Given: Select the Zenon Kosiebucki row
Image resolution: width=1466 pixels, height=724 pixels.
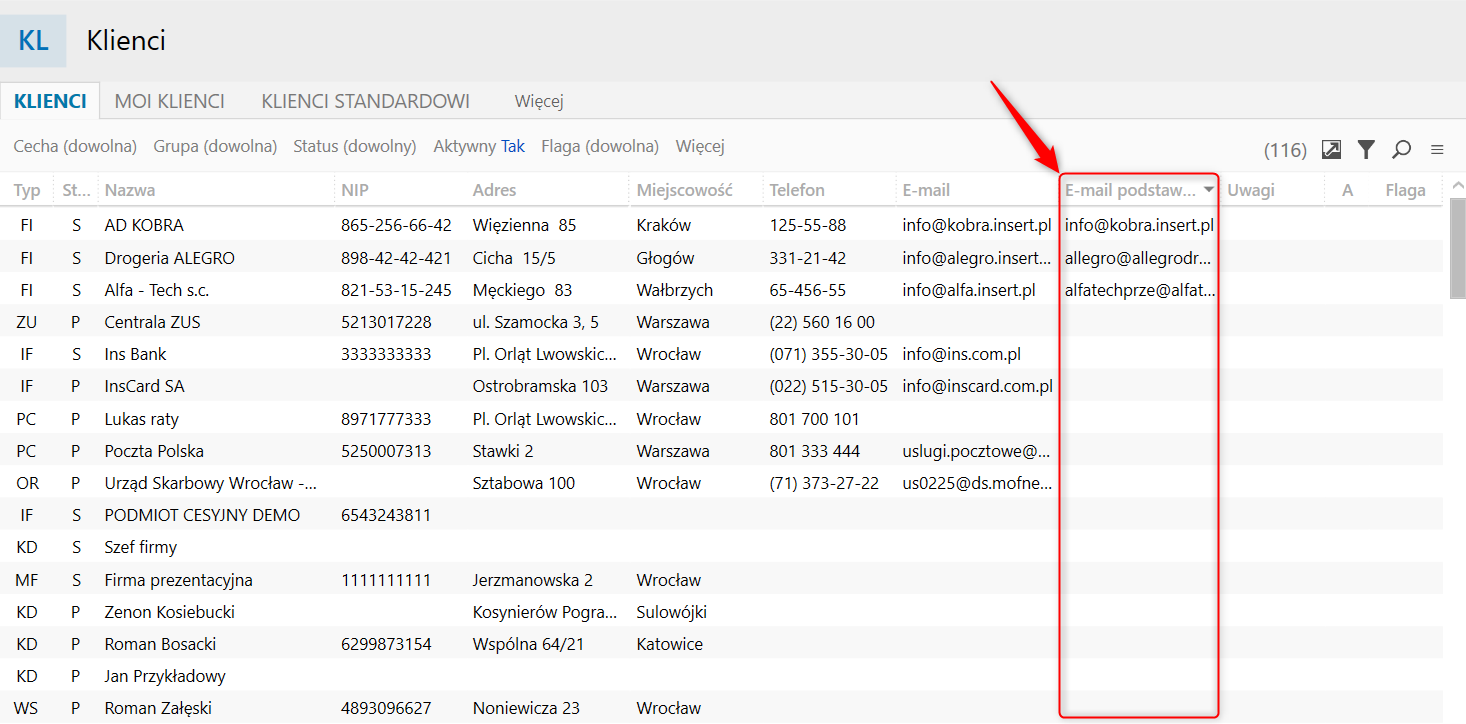Looking at the screenshot, I should point(721,612).
